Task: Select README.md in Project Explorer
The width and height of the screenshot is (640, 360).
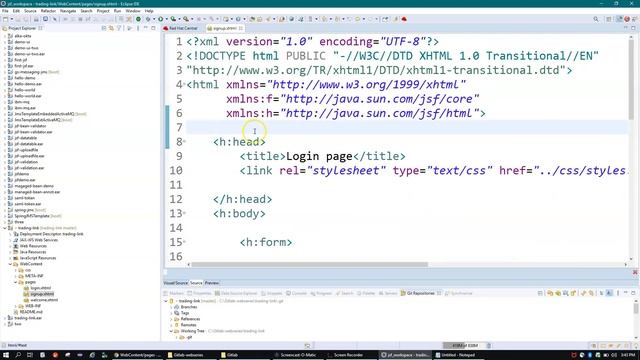Action: (x=31, y=312)
